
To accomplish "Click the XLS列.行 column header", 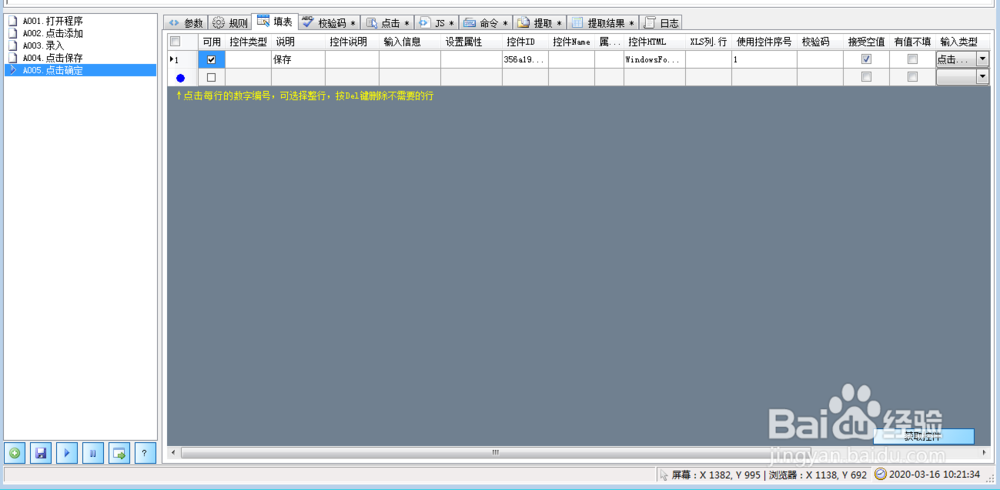I will pyautogui.click(x=709, y=41).
